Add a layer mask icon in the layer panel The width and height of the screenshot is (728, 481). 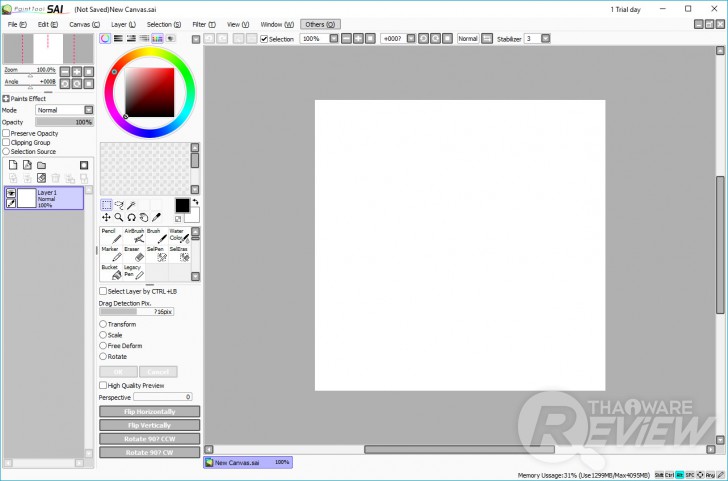[x=84, y=165]
